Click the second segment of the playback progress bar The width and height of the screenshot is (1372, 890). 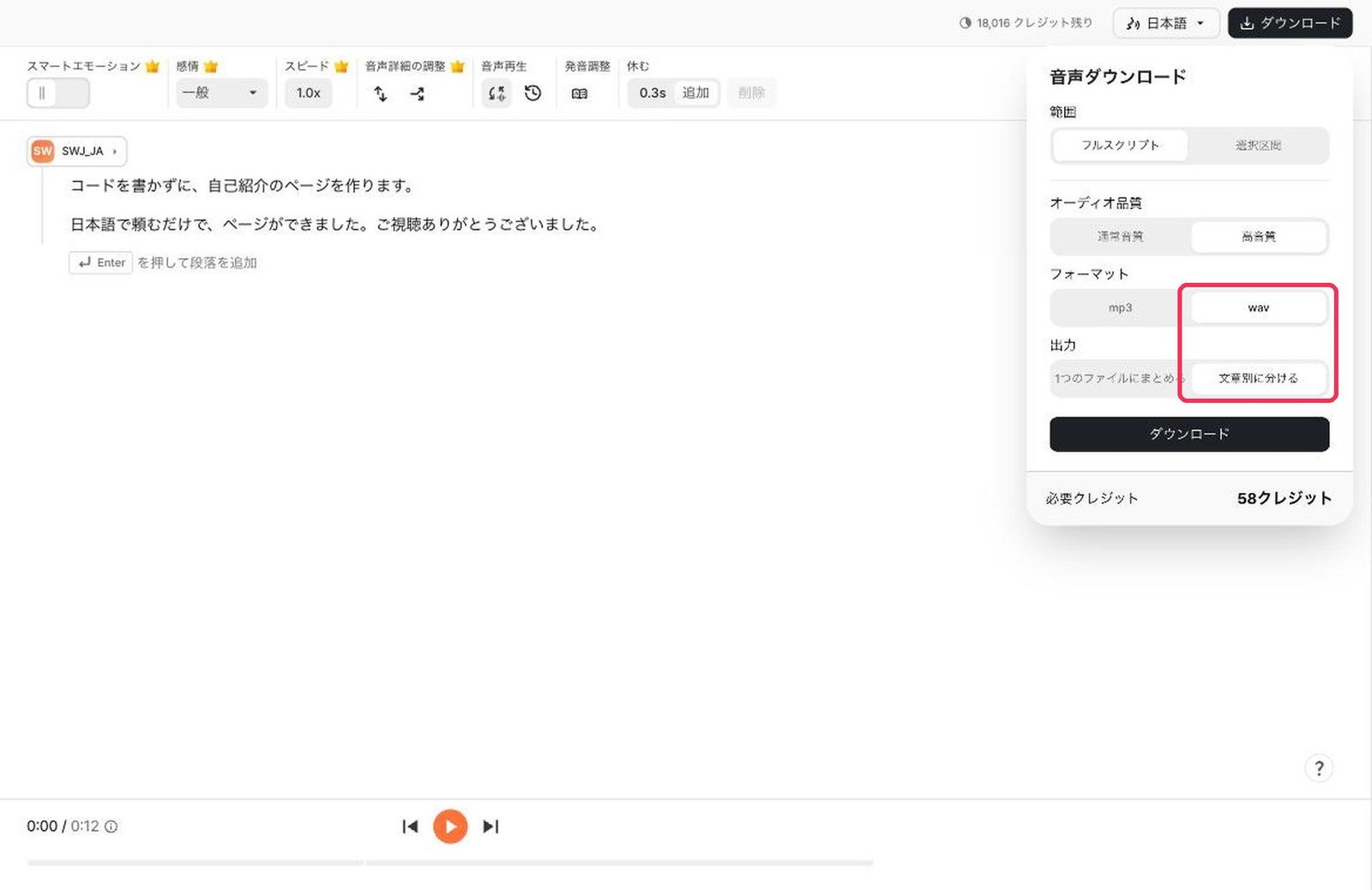pos(620,863)
